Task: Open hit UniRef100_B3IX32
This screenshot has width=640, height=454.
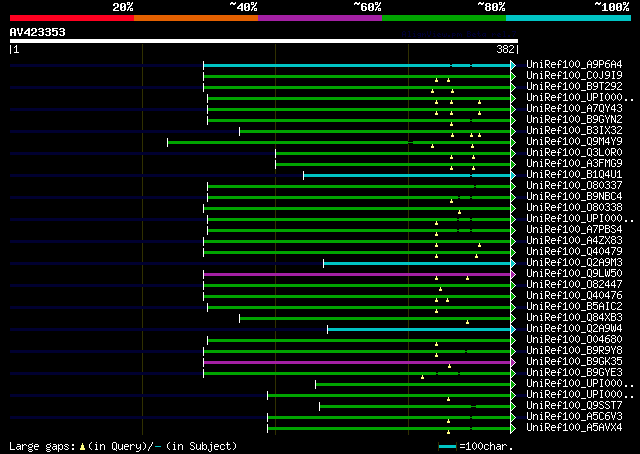Action: (x=574, y=131)
